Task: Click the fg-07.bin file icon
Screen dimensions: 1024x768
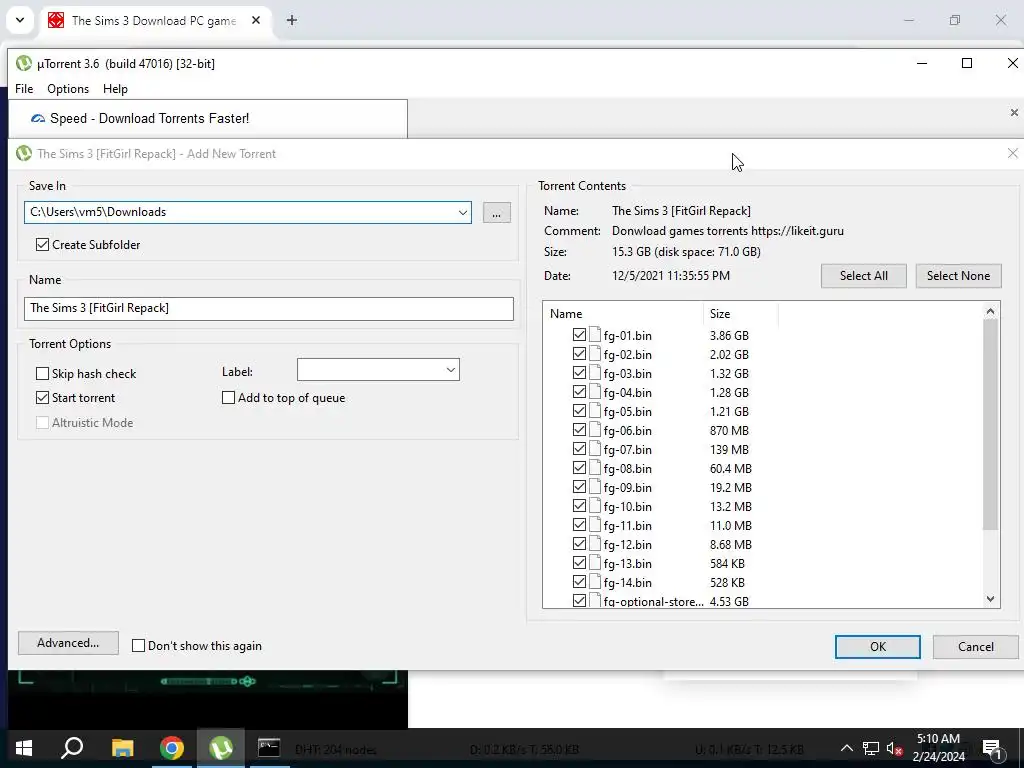Action: (595, 449)
